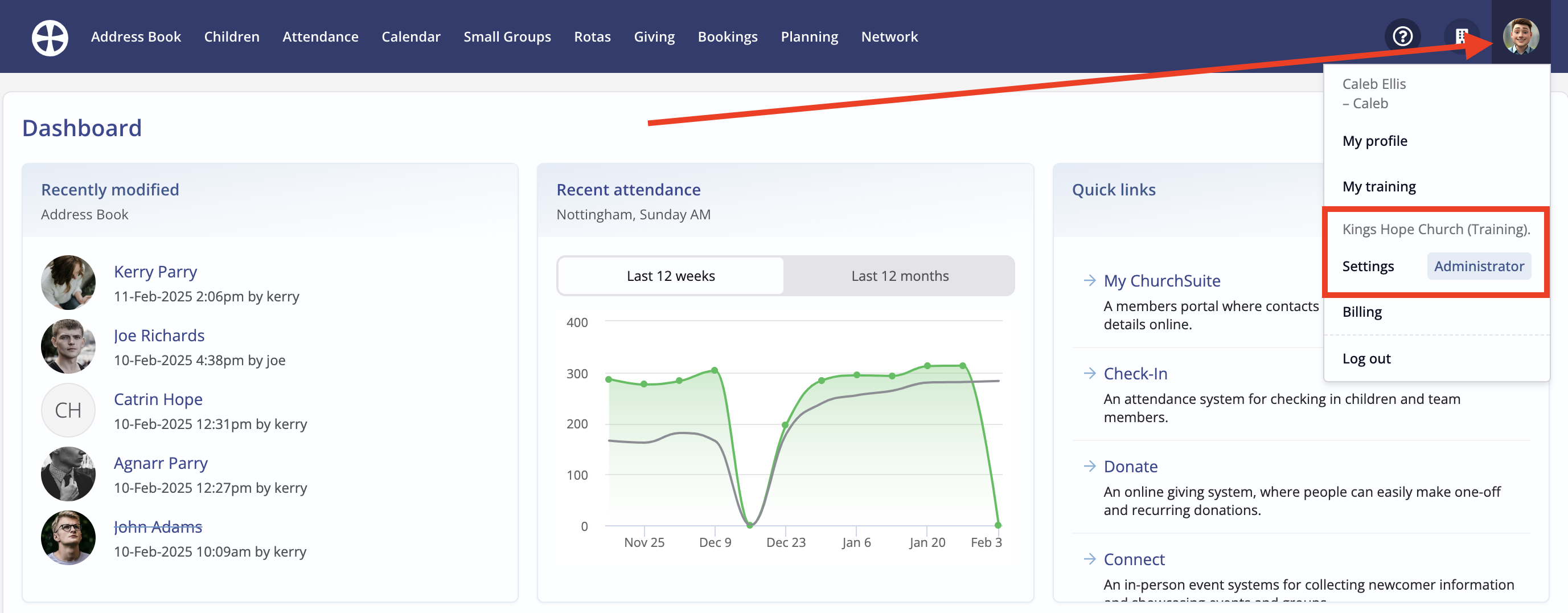
Task: Open Settings in user menu
Action: pyautogui.click(x=1368, y=266)
